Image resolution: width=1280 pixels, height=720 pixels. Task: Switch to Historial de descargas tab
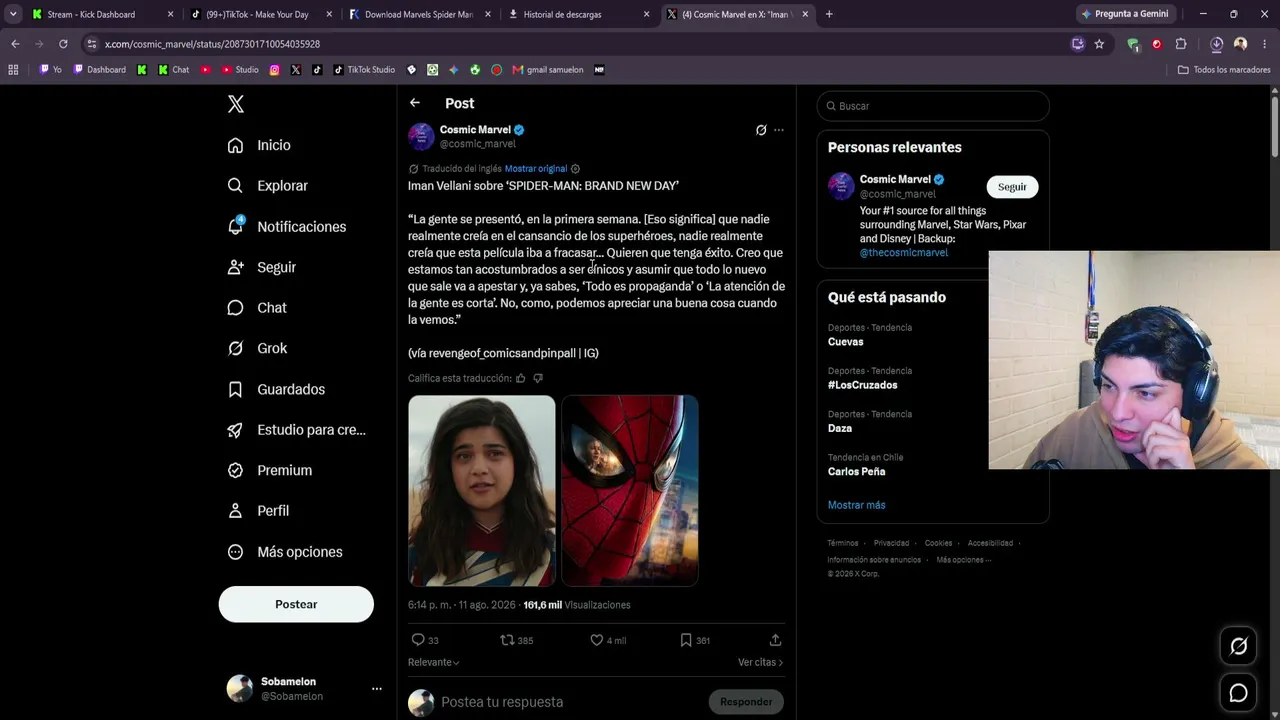pos(578,14)
